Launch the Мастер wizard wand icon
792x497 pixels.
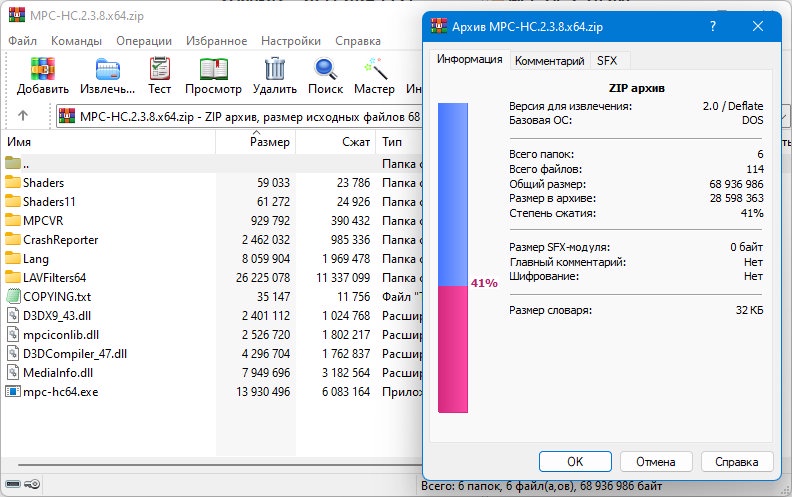[375, 69]
